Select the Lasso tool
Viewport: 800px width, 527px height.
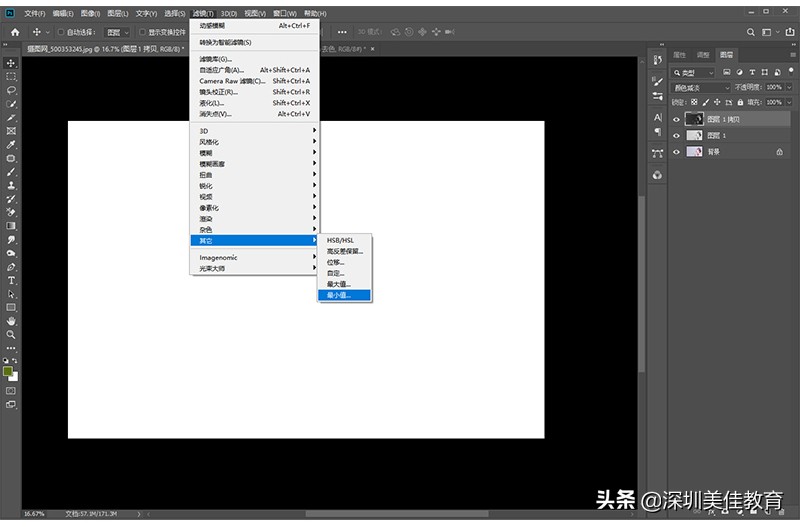click(11, 90)
